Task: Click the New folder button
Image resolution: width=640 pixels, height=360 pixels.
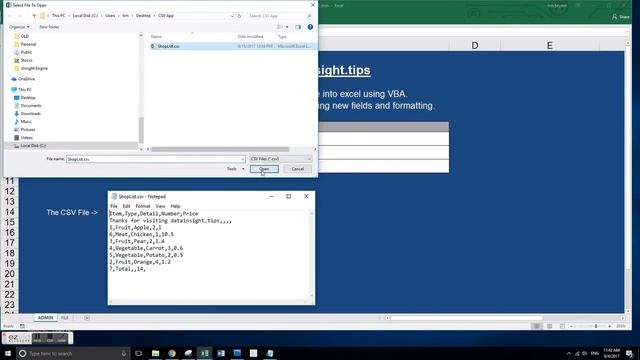Action: (x=49, y=27)
